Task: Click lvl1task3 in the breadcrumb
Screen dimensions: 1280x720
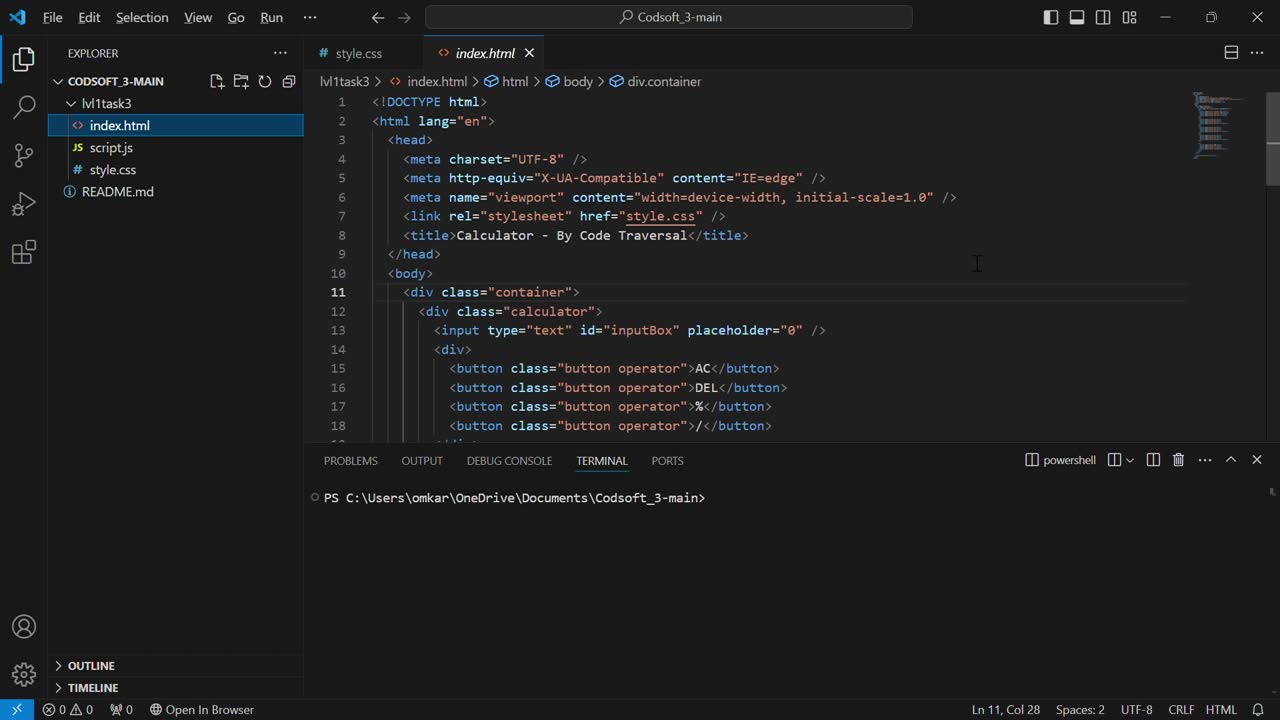Action: [344, 81]
